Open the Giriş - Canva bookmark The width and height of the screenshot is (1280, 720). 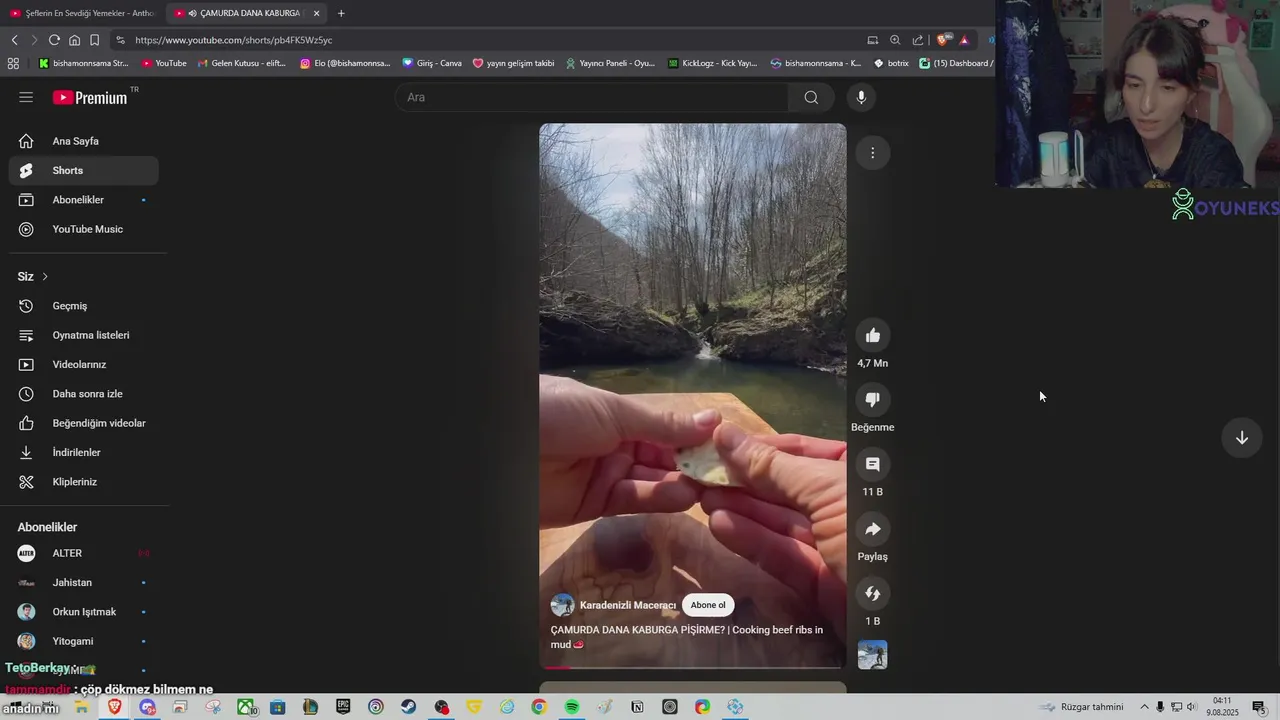[x=432, y=63]
